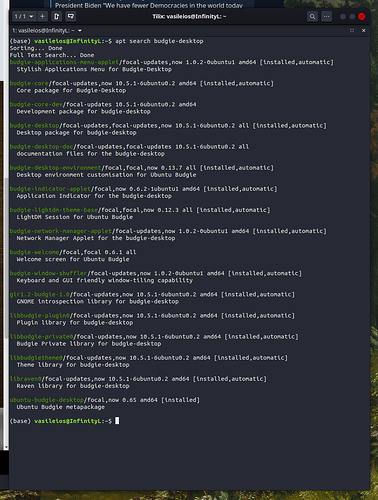The image size is (378, 500).
Task: Click the 'apt search budgie-desktop' command text
Action: pos(159,41)
